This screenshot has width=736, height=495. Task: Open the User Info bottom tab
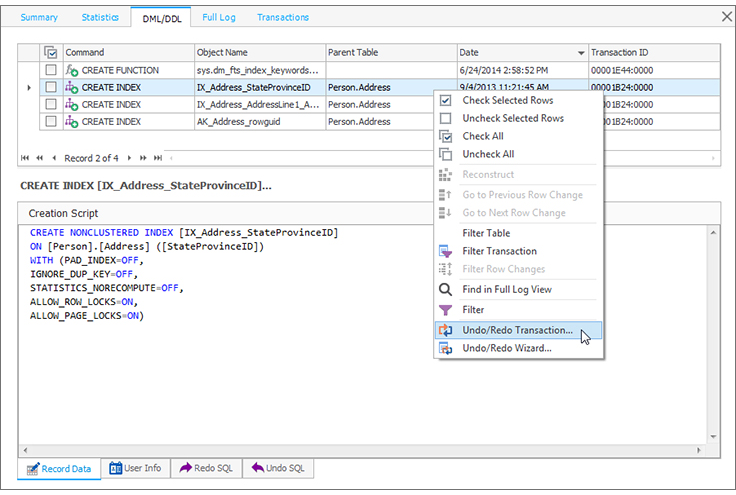point(135,468)
